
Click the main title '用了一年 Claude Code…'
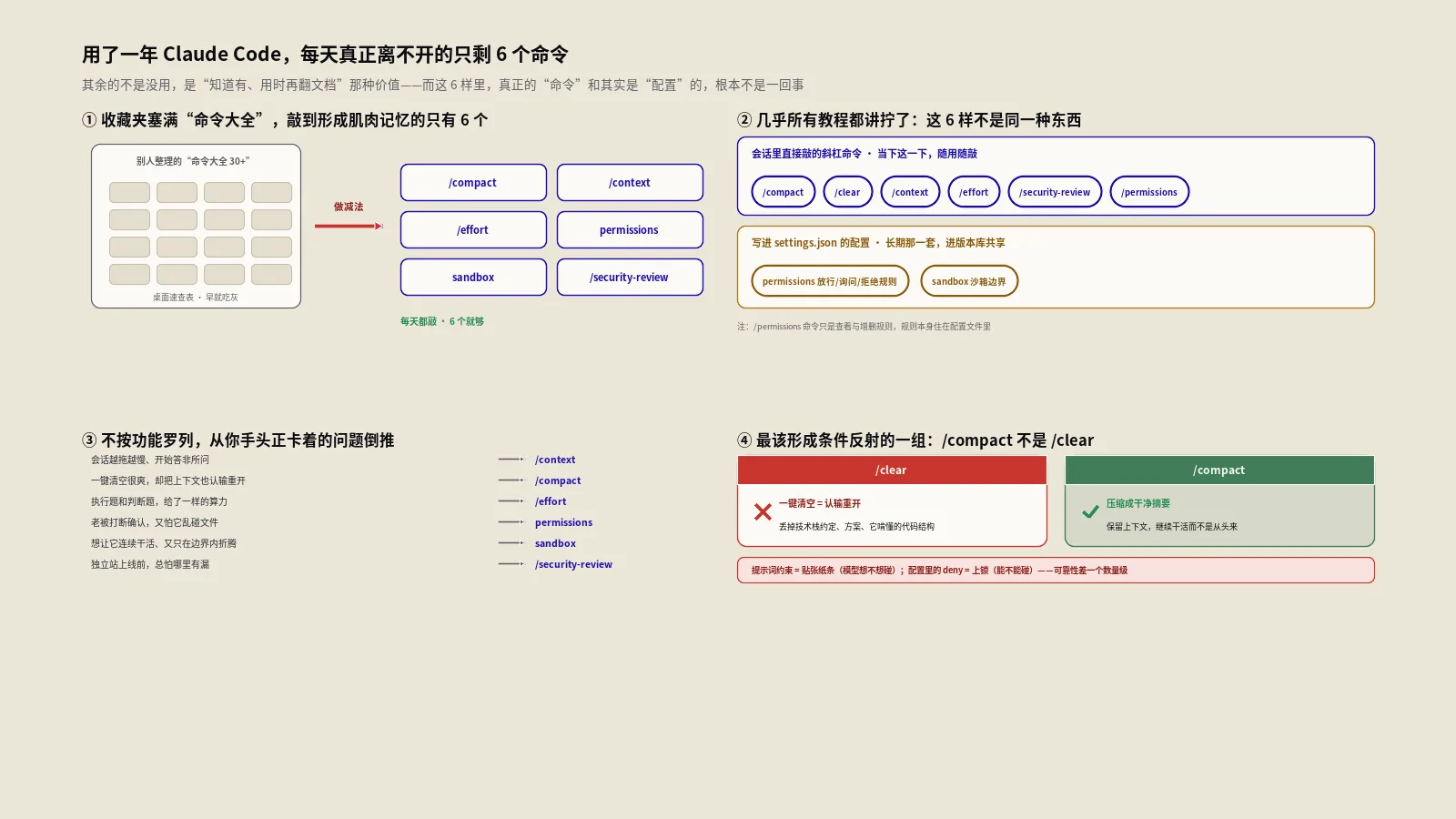[x=325, y=55]
